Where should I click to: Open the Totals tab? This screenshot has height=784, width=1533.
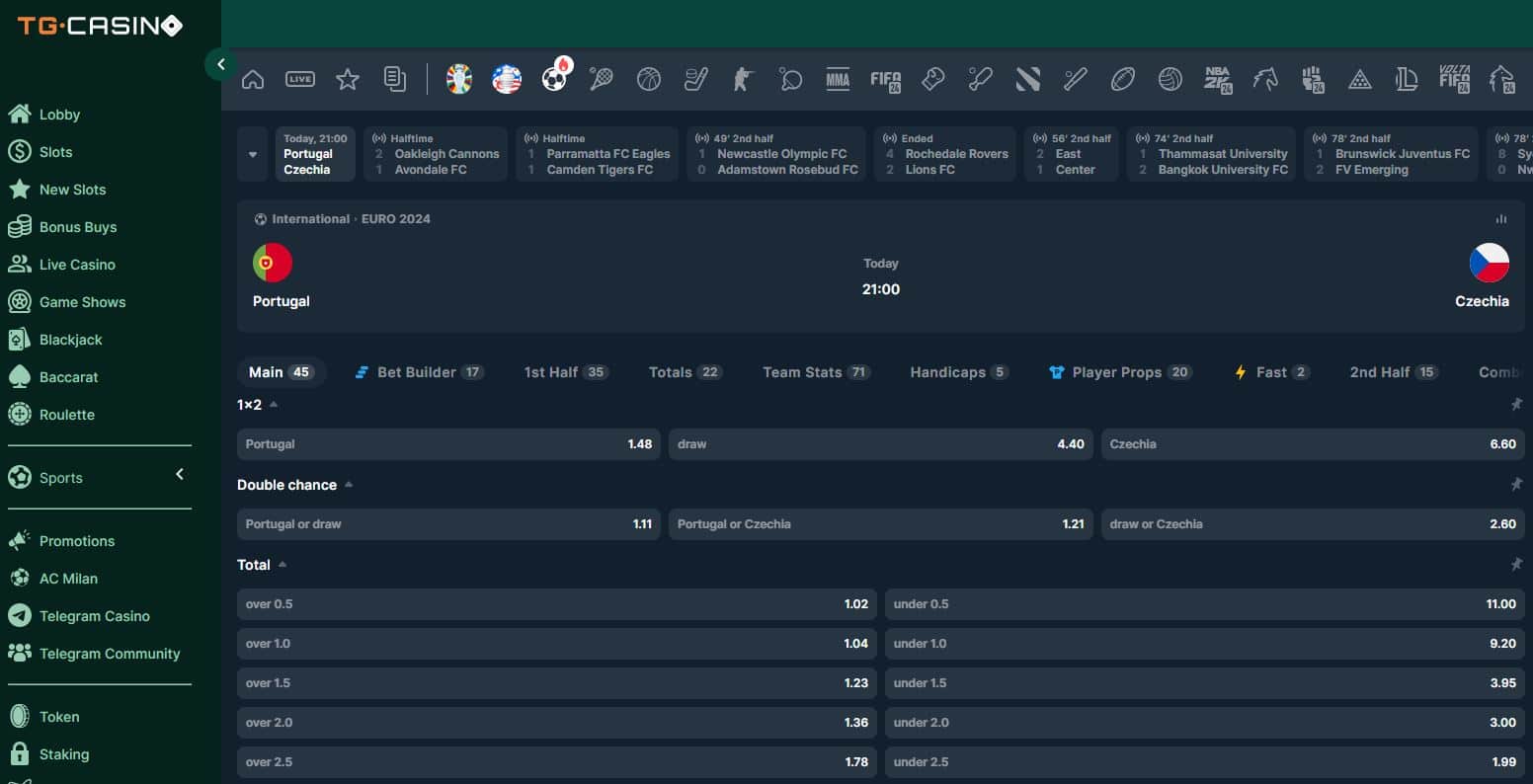coord(686,372)
